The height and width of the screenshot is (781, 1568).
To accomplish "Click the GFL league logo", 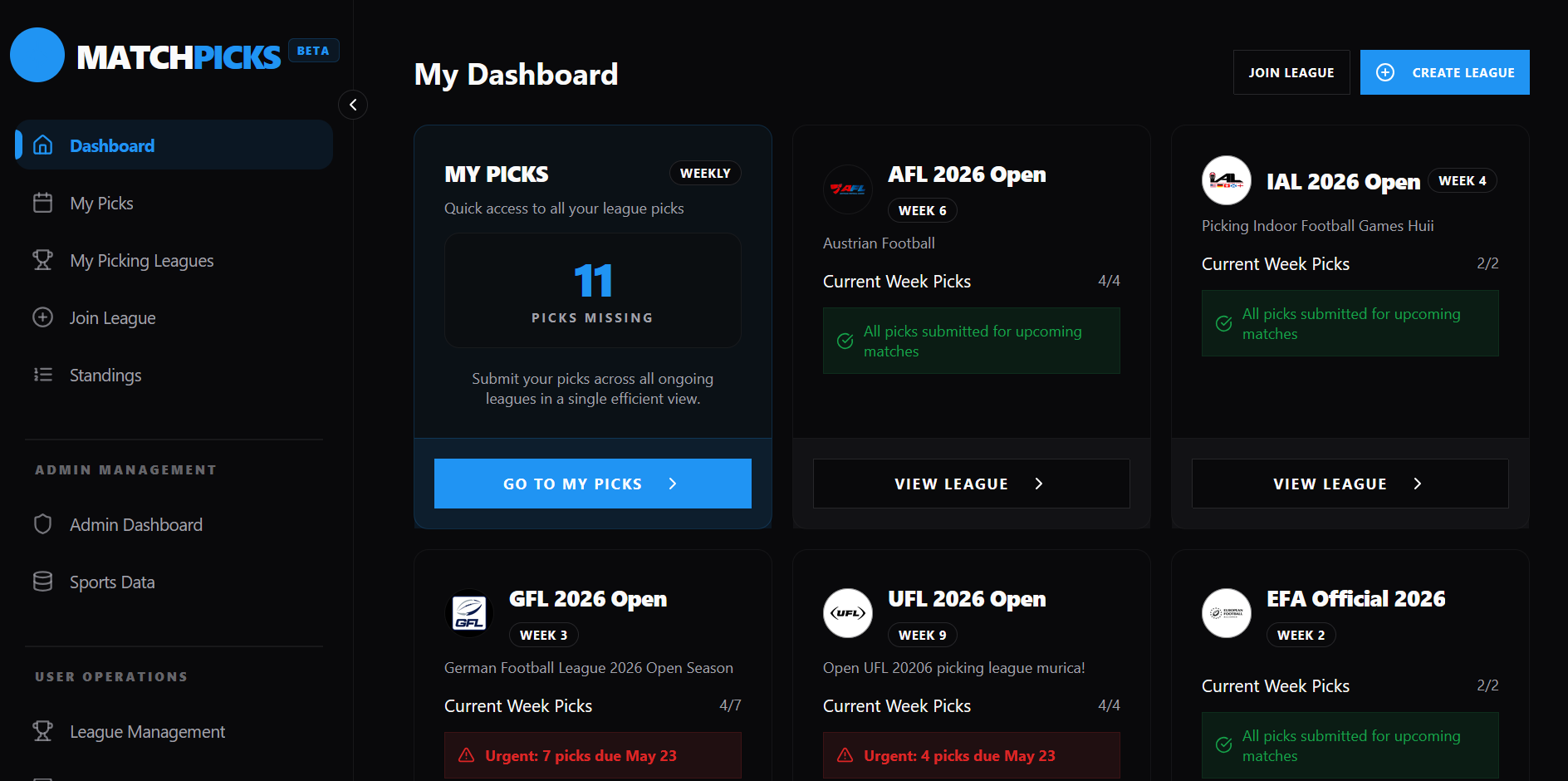I will click(469, 613).
